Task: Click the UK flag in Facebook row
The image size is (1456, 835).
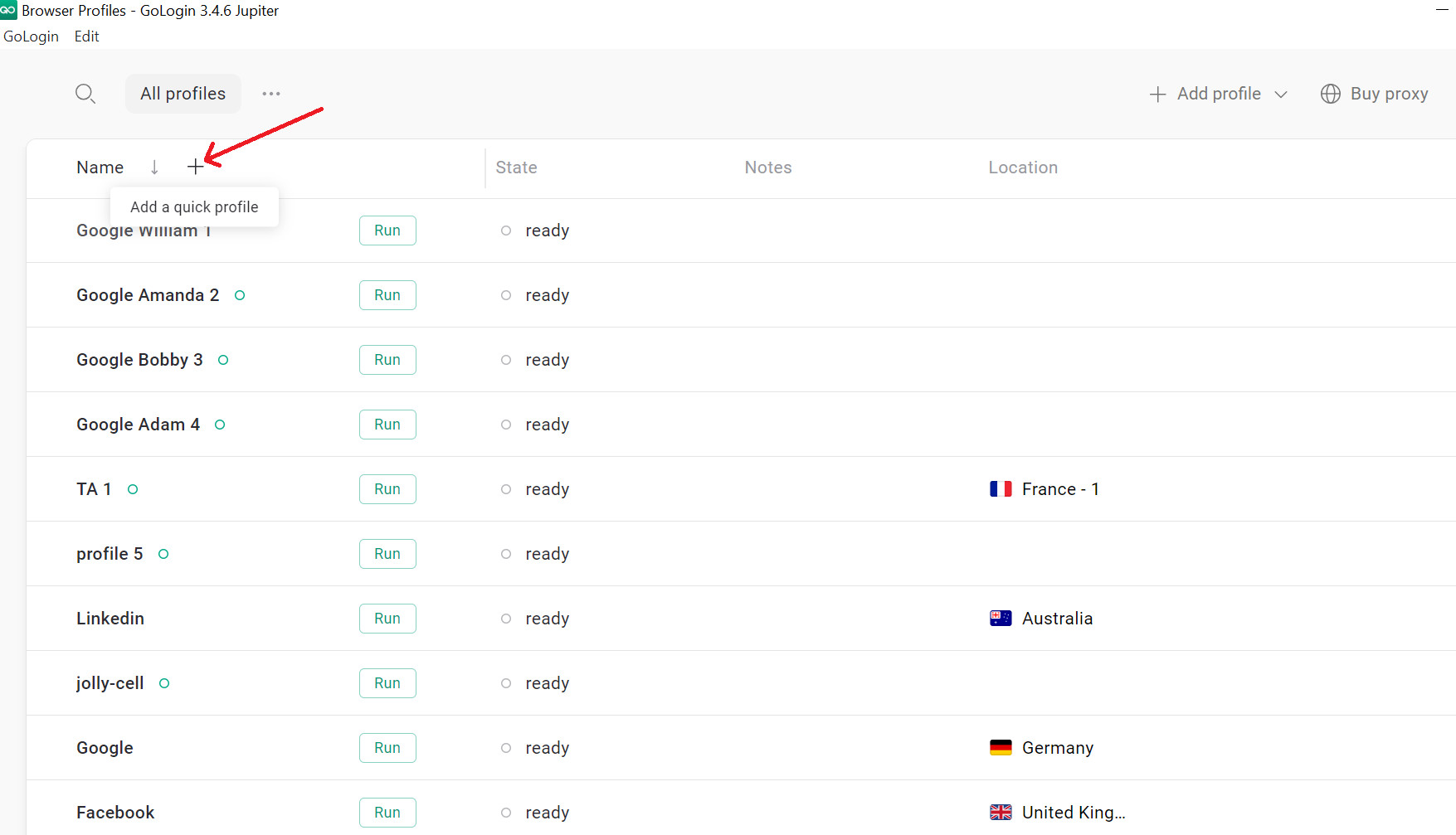Action: pyautogui.click(x=1001, y=813)
